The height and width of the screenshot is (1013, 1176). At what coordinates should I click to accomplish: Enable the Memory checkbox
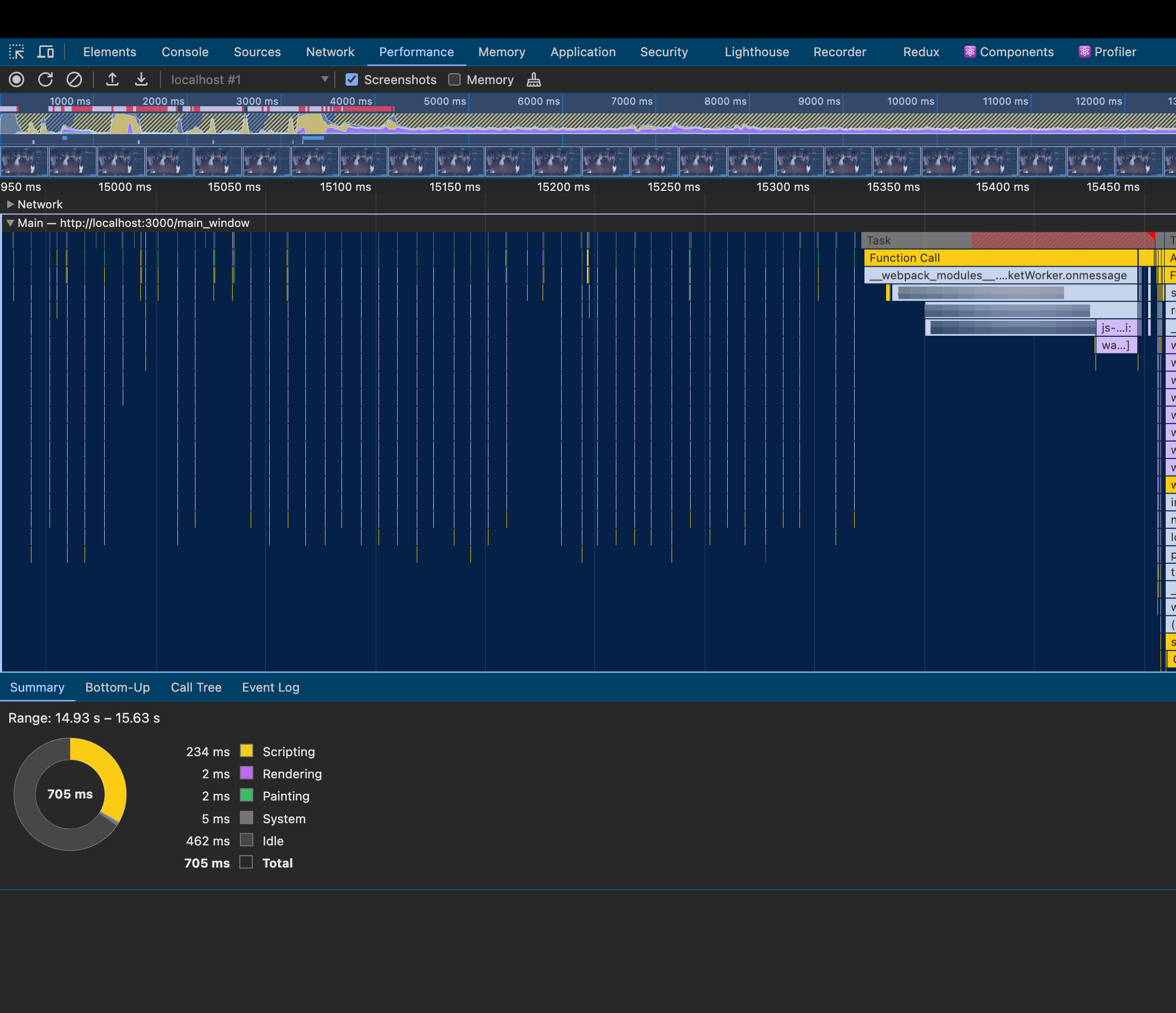(454, 79)
